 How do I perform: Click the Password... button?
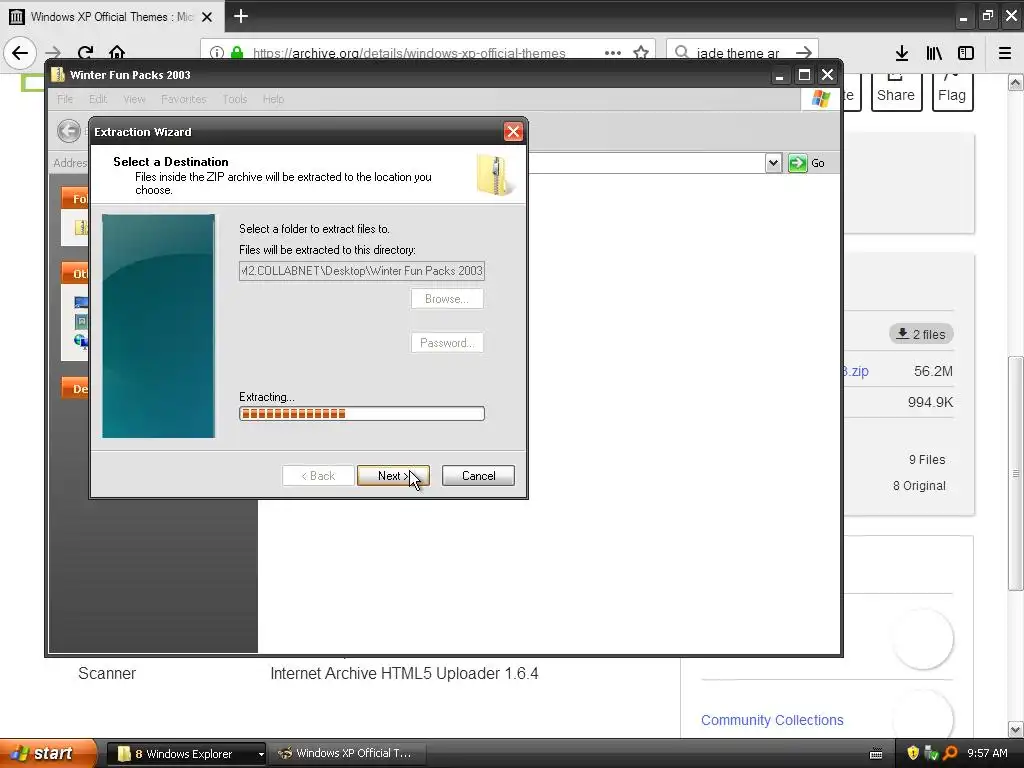447,343
